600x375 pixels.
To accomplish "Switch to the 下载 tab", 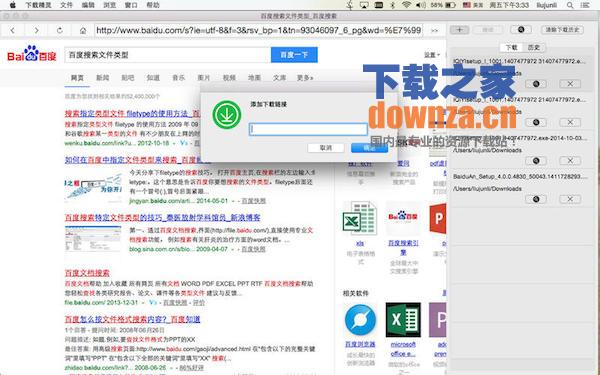I will (x=511, y=47).
